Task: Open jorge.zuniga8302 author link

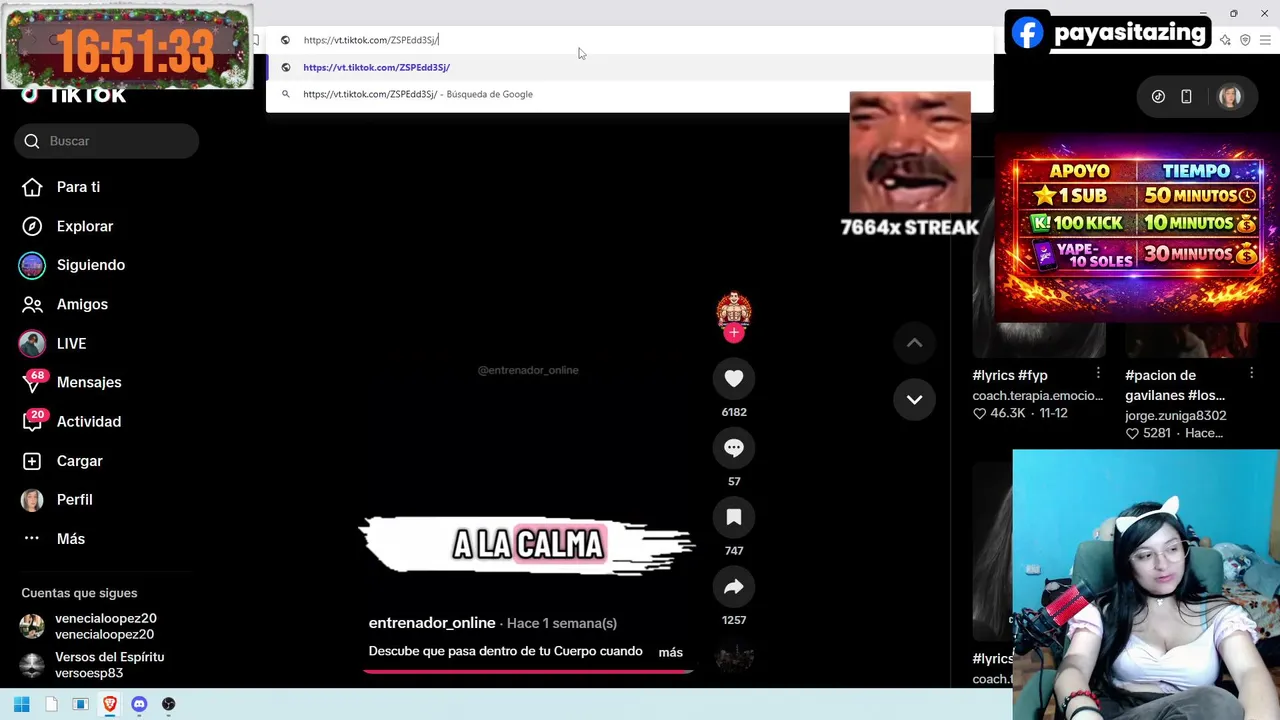Action: [1176, 415]
